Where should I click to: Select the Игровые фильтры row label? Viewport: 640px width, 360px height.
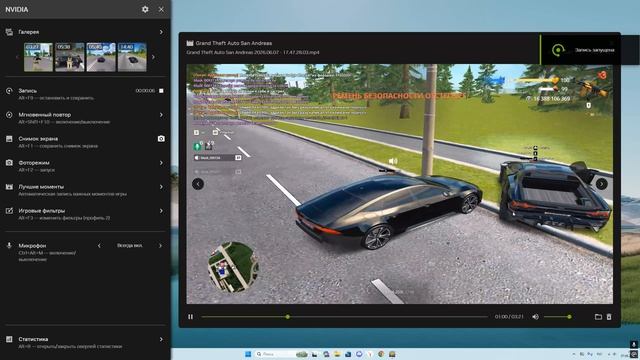coord(42,211)
